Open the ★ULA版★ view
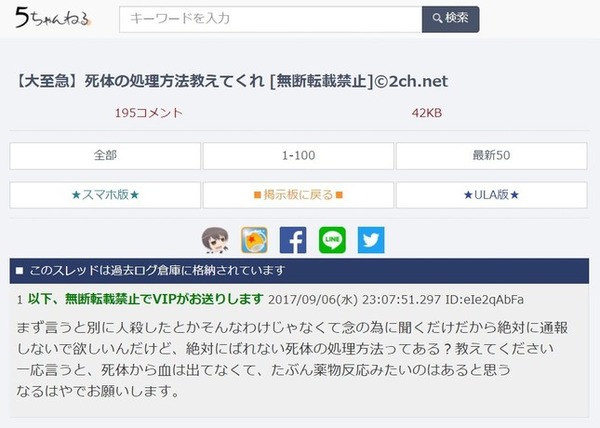The width and height of the screenshot is (600, 428). click(491, 195)
